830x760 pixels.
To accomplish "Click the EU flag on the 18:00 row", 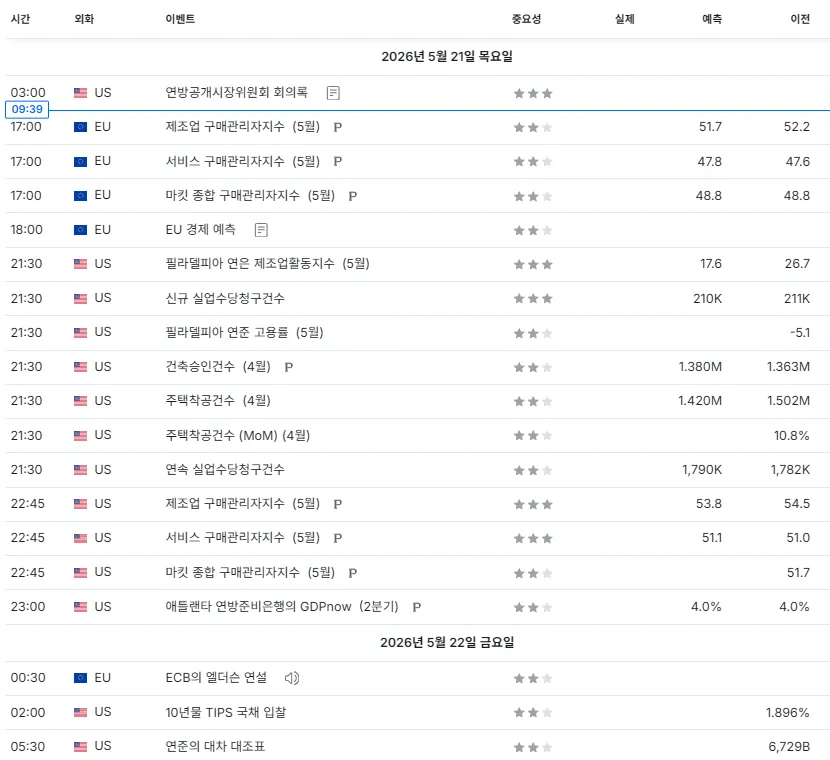I will click(80, 230).
